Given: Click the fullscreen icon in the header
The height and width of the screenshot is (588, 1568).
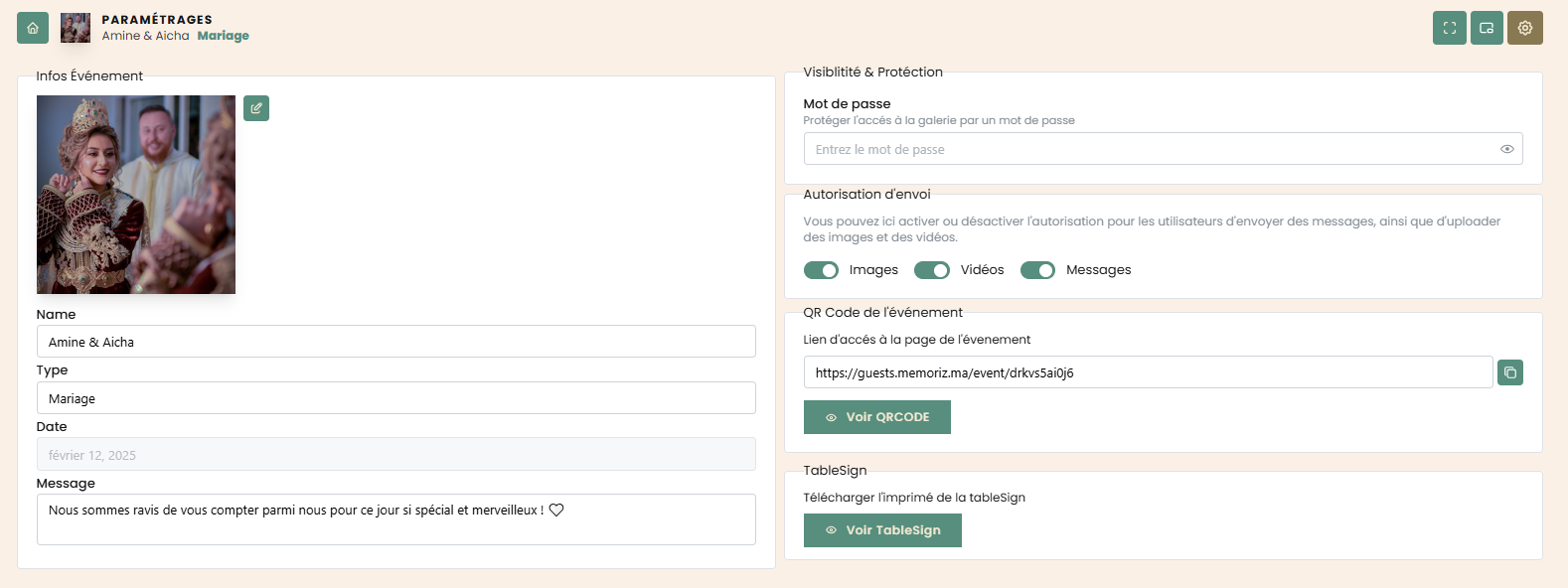Looking at the screenshot, I should point(1450,28).
